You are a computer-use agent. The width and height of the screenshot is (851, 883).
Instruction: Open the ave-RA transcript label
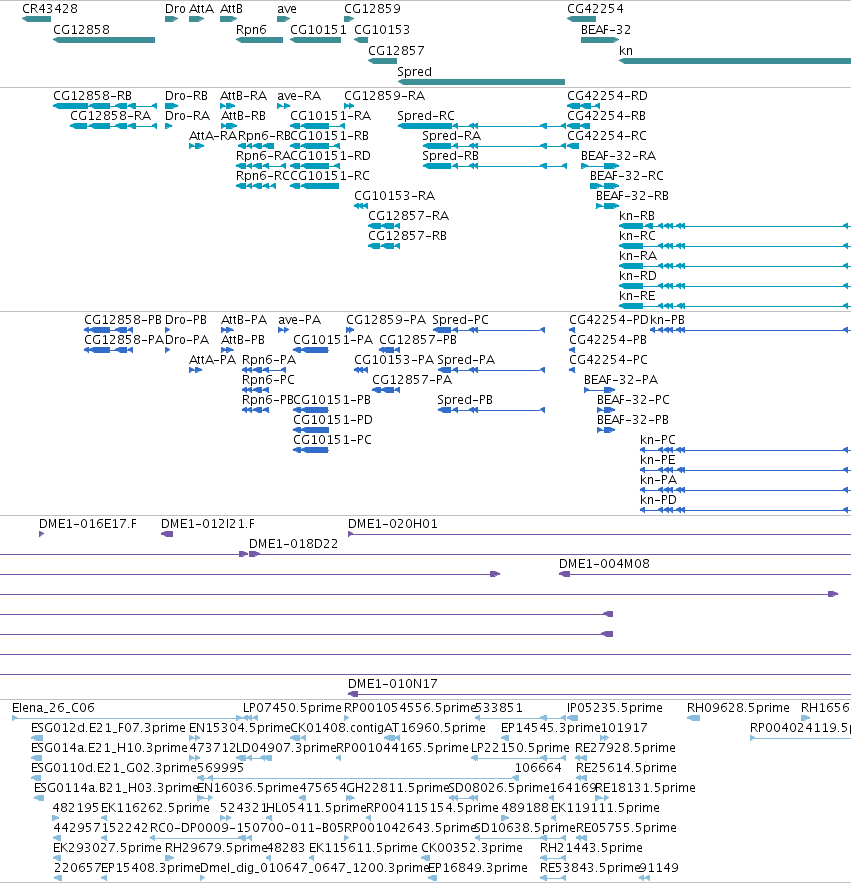tap(299, 96)
